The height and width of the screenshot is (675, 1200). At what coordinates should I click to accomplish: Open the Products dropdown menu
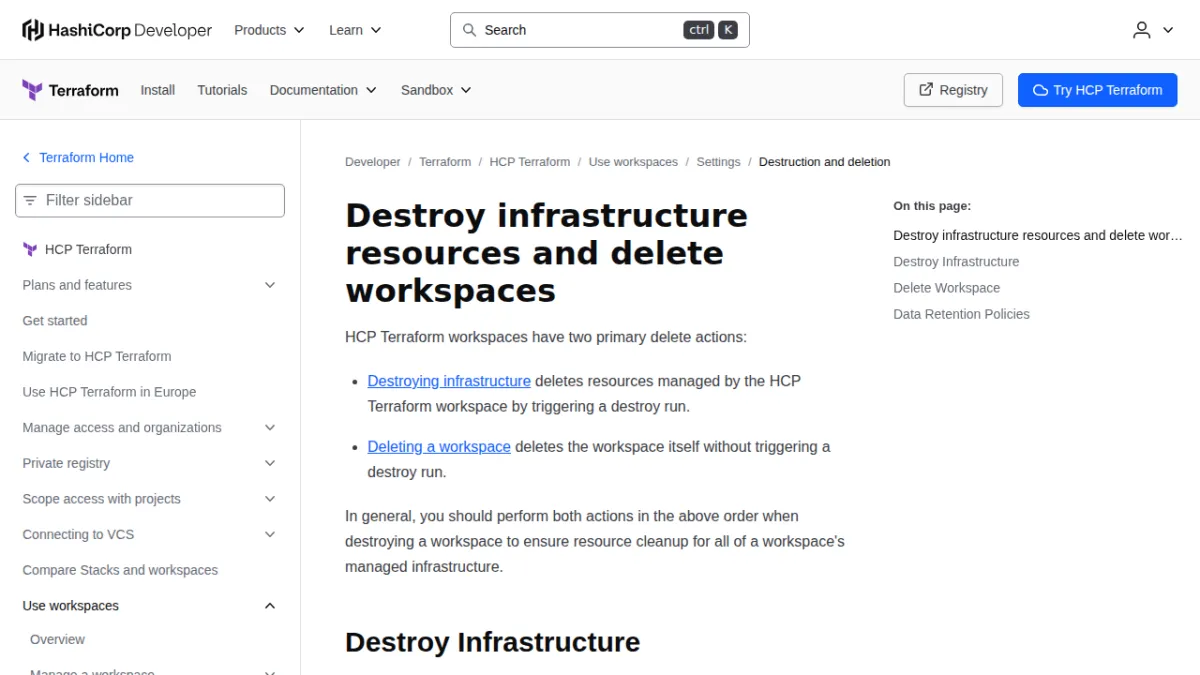(269, 30)
